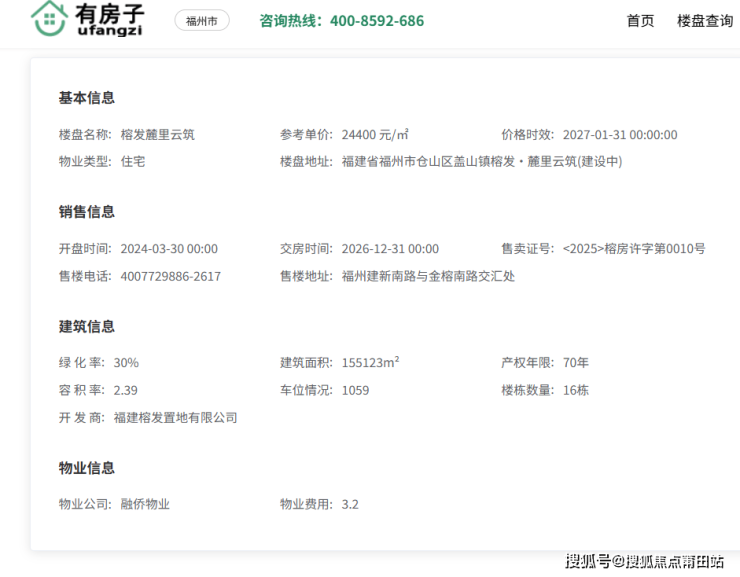
Task: Click the 搜狐号@搜狐焦点莆田站 watermark
Action: tap(644, 561)
